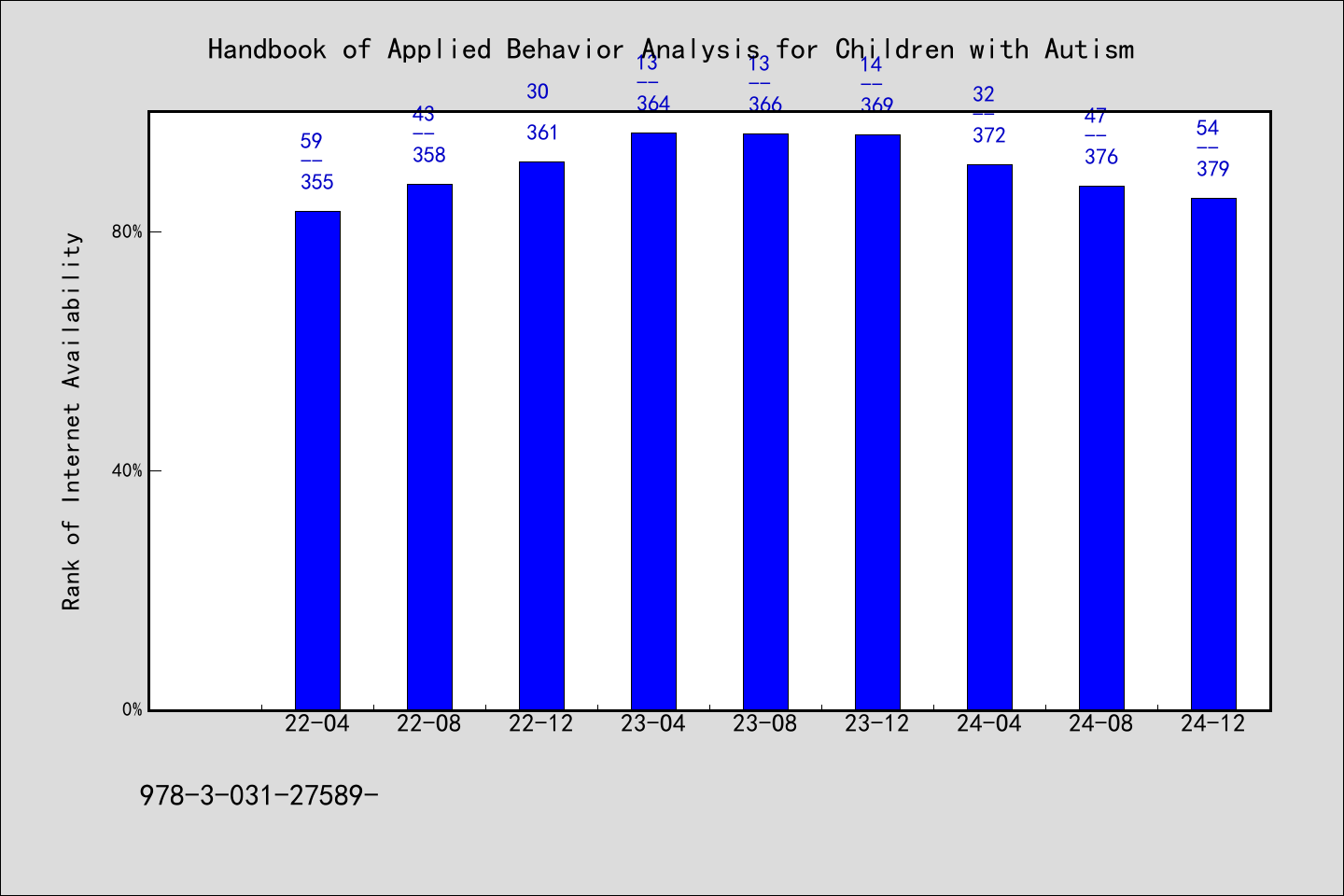1344x896 pixels.
Task: Click the 40% y-axis tick label
Action: pos(127,471)
